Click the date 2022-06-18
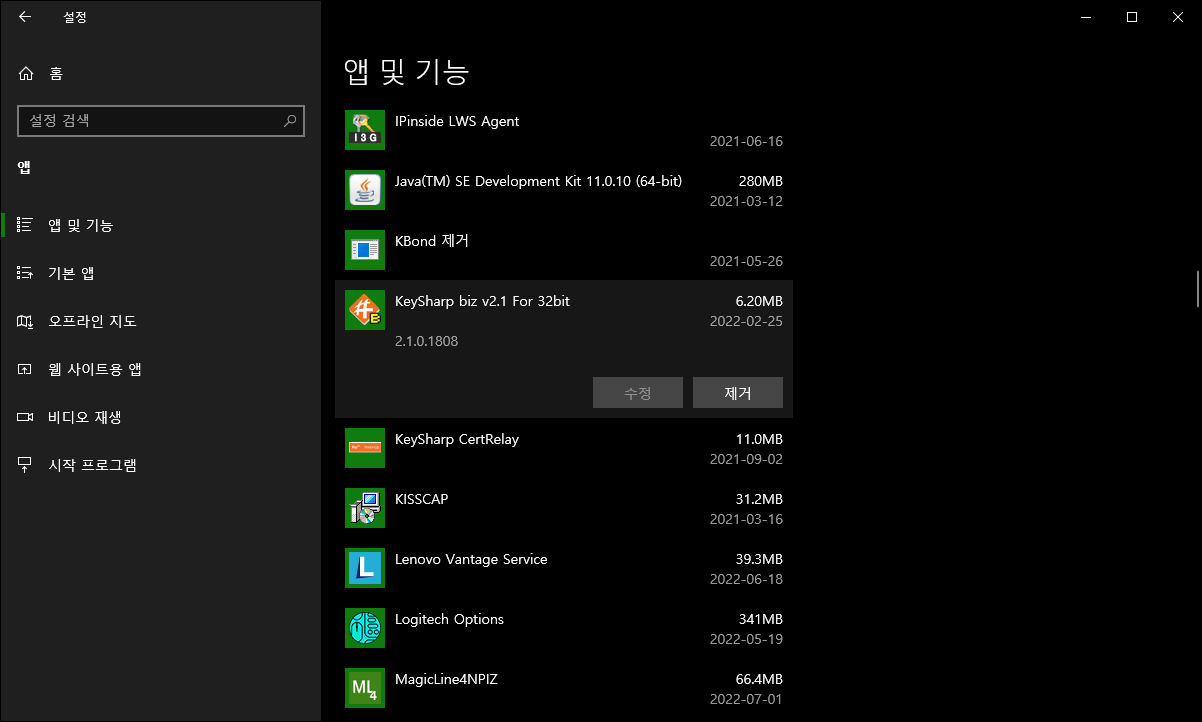Viewport: 1202px width, 722px height. pos(746,579)
